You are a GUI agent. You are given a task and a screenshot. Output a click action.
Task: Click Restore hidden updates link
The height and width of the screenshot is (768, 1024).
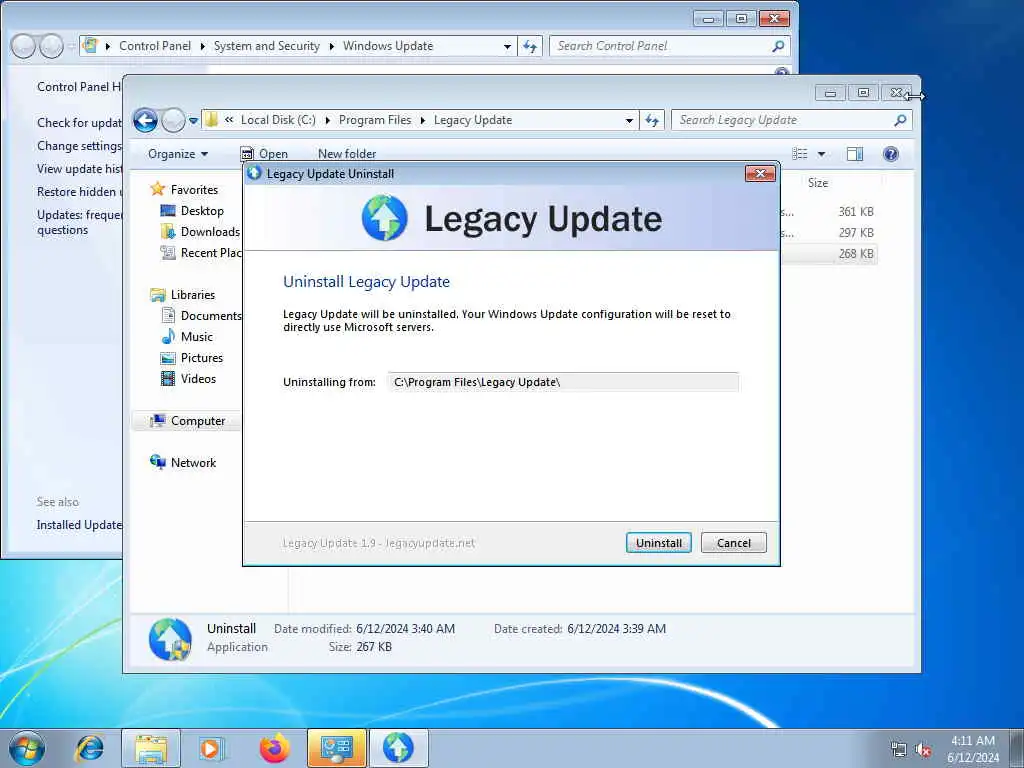click(78, 192)
